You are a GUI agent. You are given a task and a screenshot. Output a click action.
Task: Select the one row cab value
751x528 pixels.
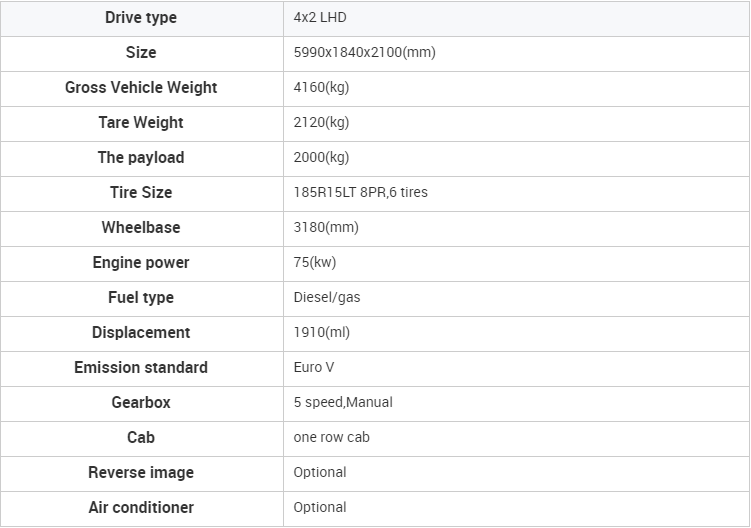click(331, 437)
